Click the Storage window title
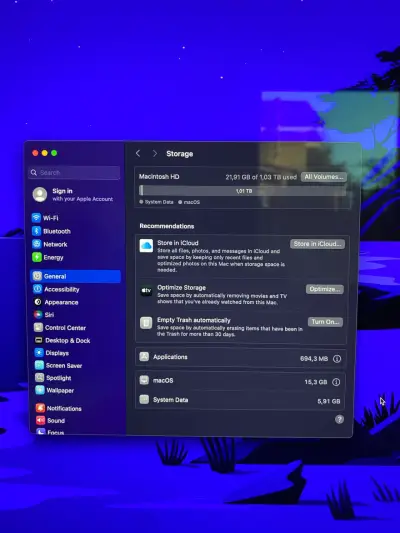 179,154
